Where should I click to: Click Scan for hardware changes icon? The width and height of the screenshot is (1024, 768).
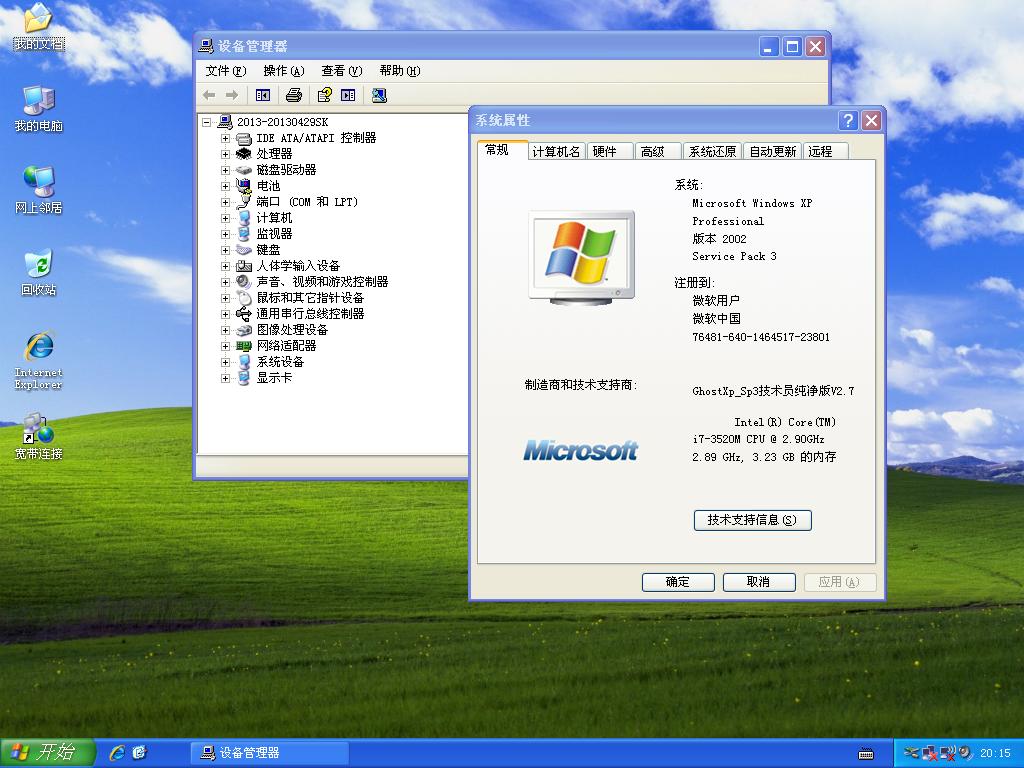coord(379,95)
